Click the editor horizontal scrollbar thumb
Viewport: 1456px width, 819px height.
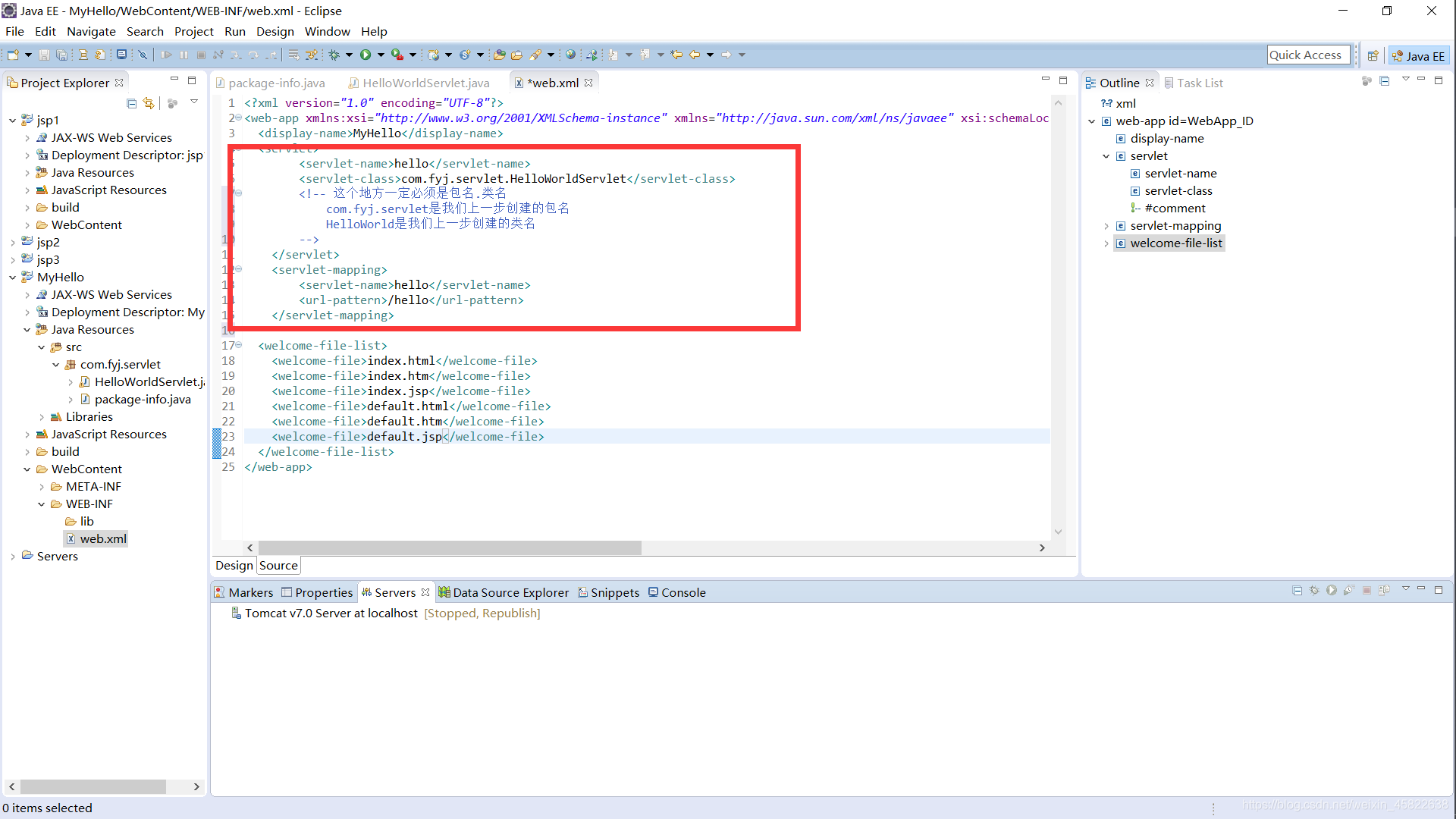pos(449,548)
